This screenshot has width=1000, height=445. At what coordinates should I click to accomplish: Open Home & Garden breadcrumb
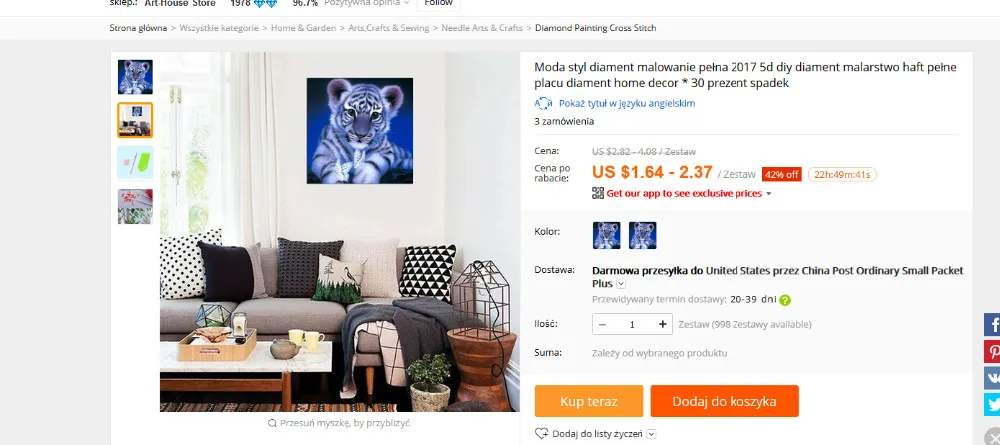(x=304, y=28)
